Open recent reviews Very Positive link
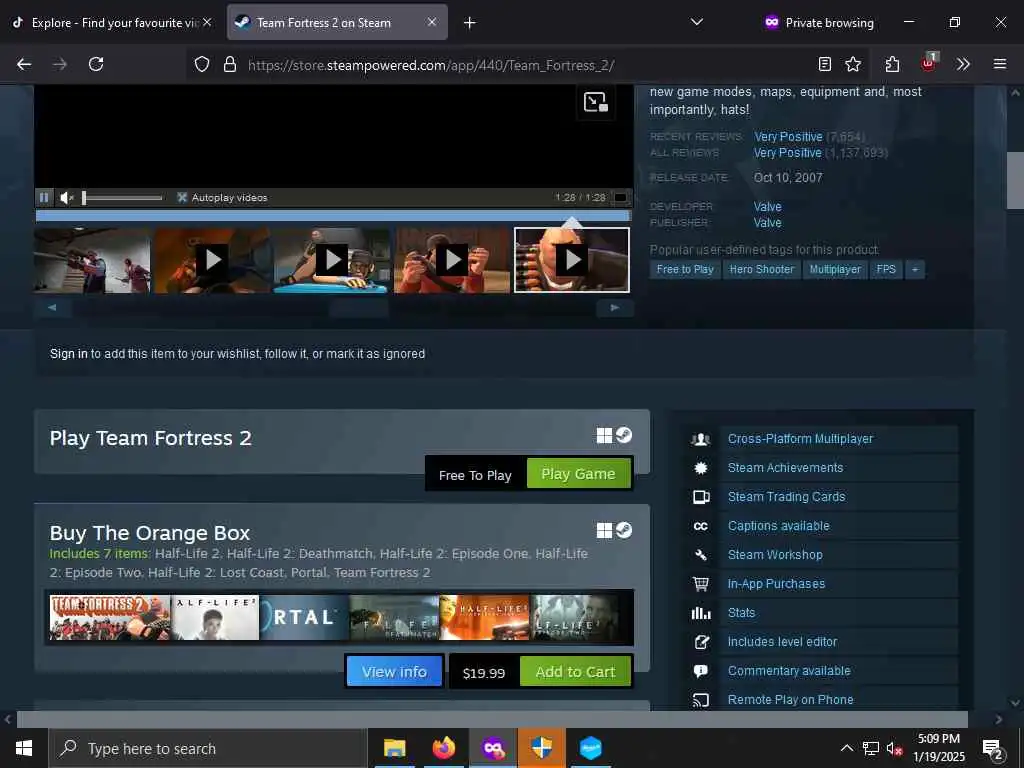This screenshot has height=768, width=1024. tap(788, 136)
